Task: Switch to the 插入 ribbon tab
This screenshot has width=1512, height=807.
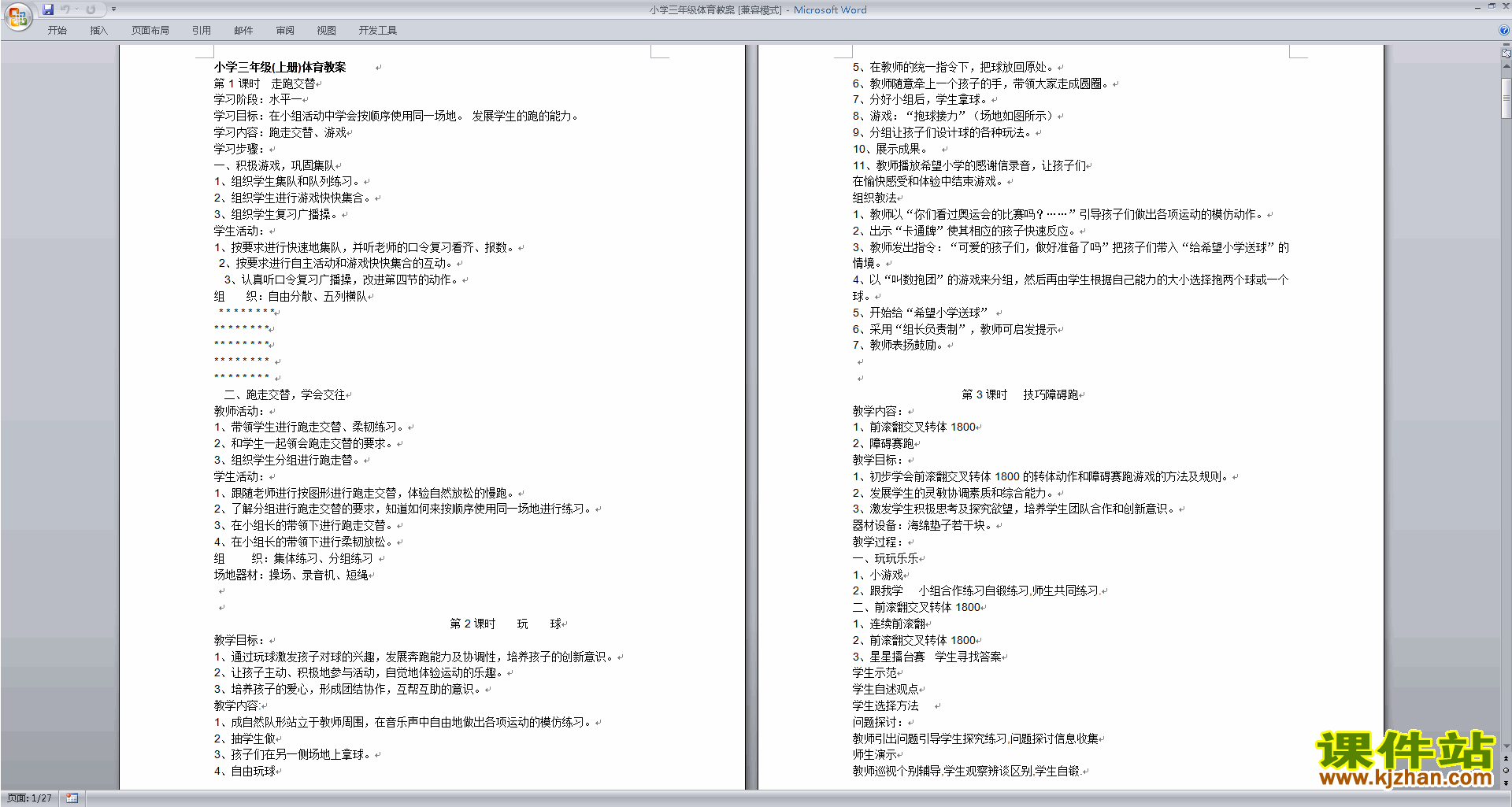Action: (x=98, y=31)
